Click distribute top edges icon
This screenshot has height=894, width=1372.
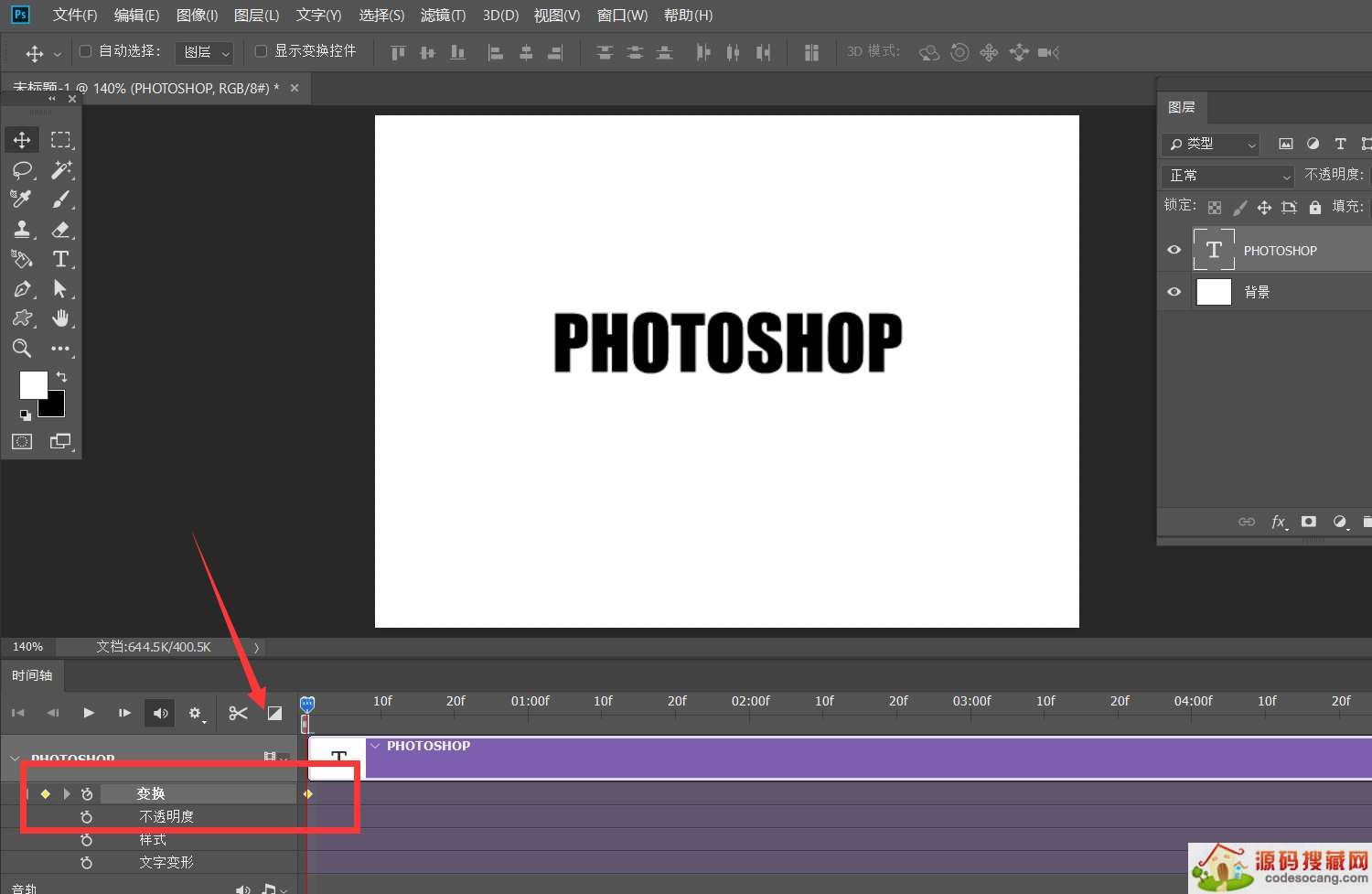pos(605,53)
